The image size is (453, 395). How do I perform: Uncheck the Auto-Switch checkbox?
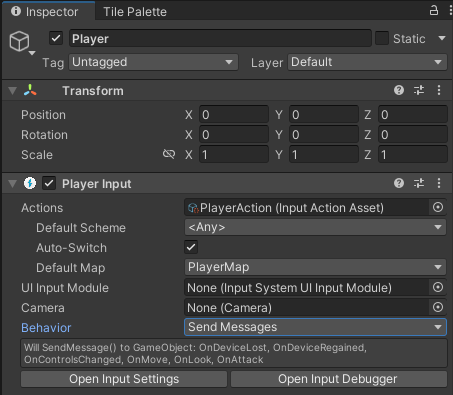tap(191, 247)
